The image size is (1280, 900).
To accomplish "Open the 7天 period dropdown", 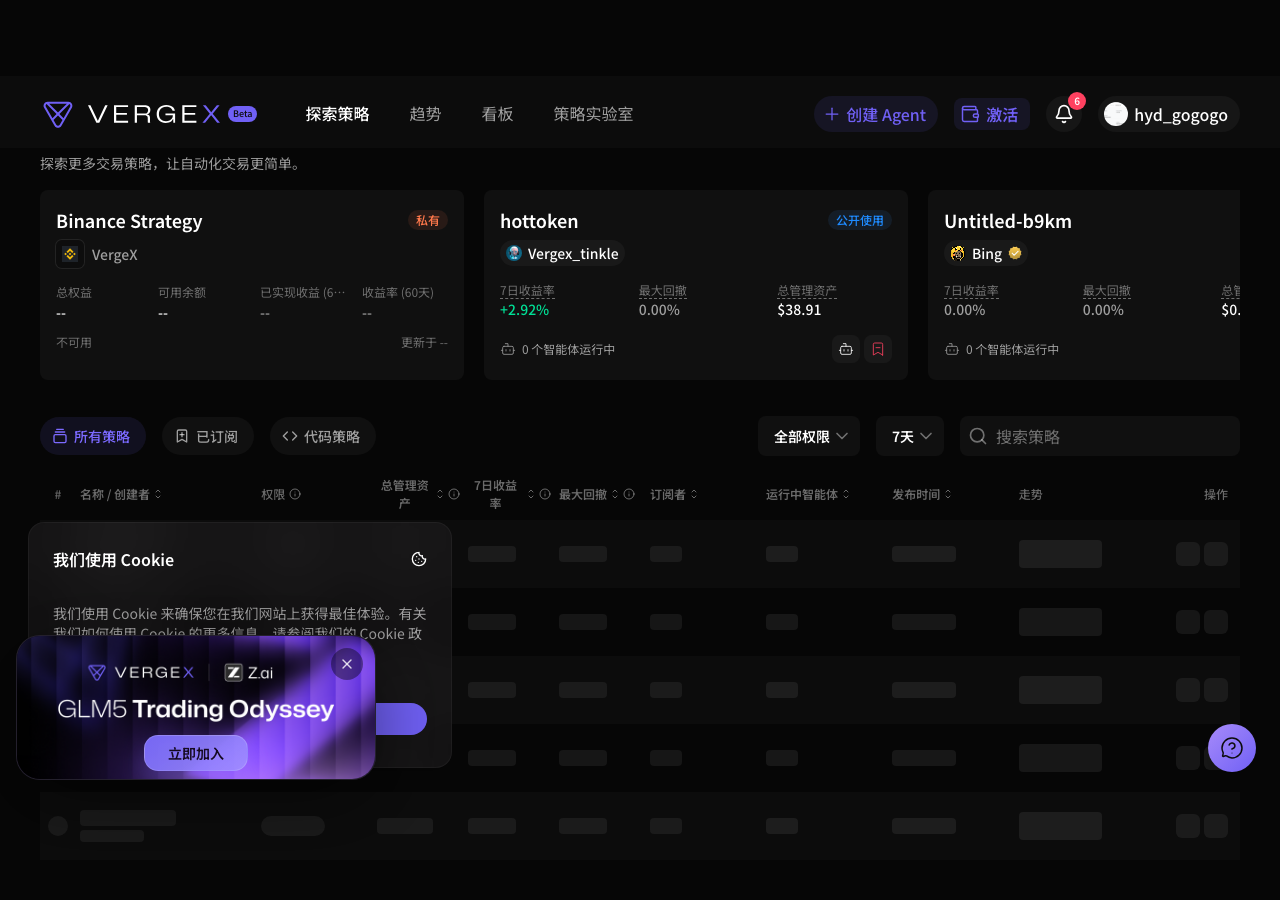I will pos(910,436).
